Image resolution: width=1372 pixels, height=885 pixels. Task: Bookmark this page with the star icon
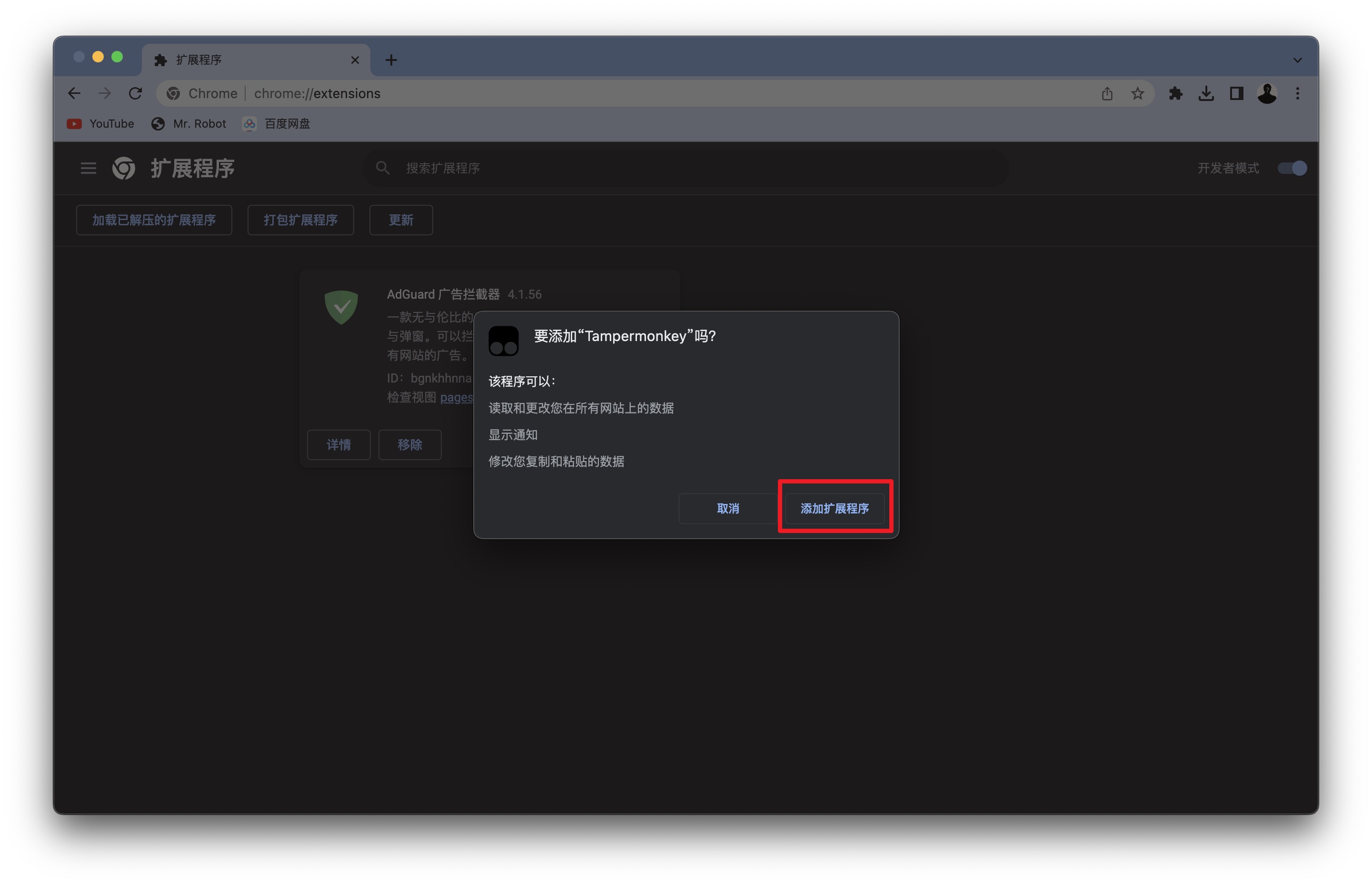tap(1137, 94)
